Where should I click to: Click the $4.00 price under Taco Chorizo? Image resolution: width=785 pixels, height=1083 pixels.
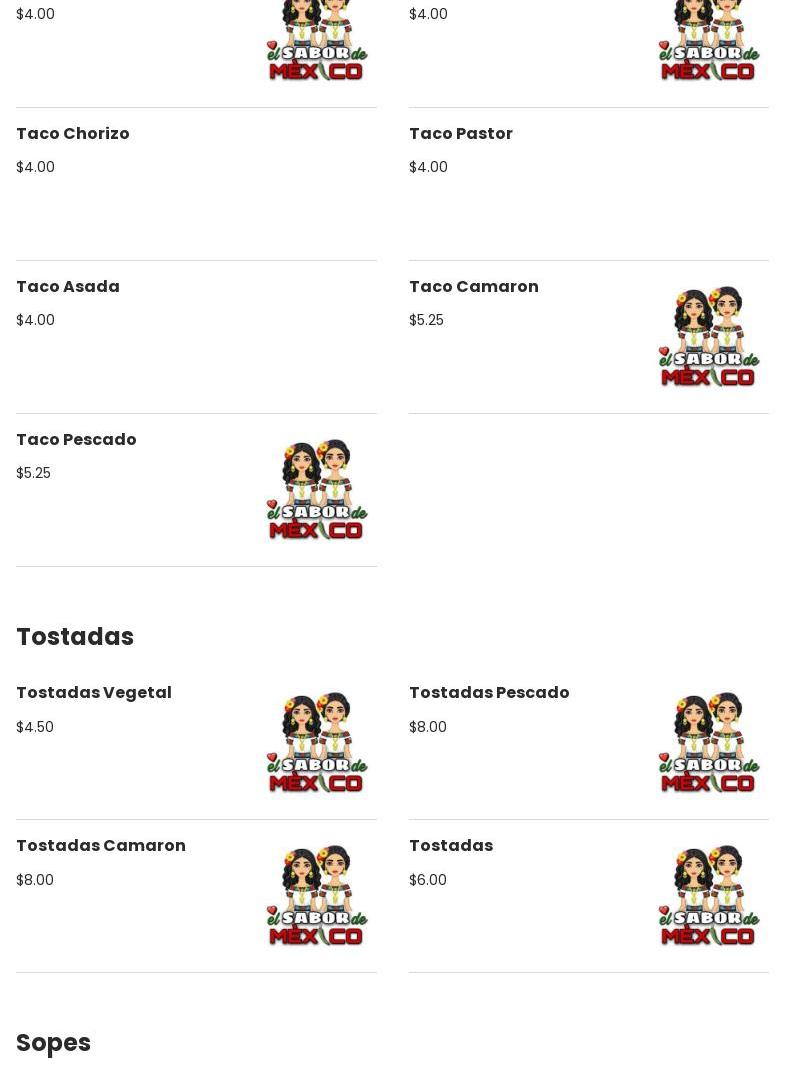tap(35, 167)
